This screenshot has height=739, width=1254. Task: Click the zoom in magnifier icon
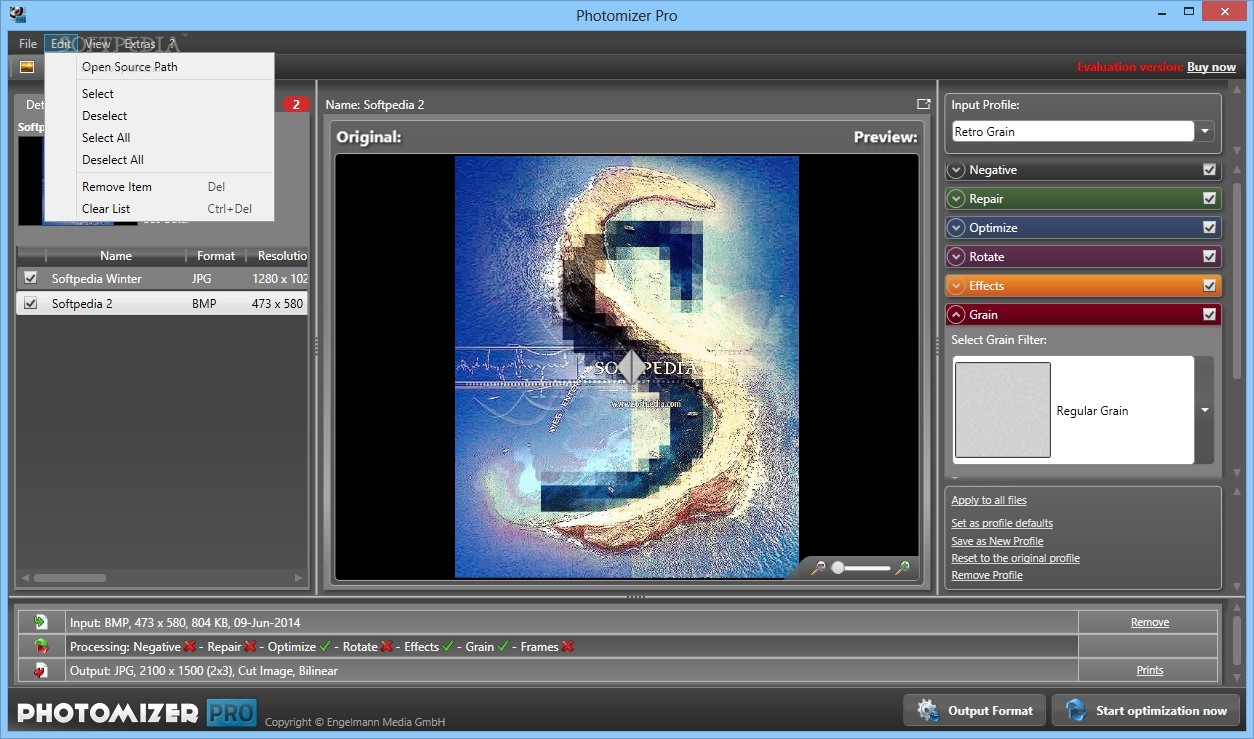(x=902, y=567)
